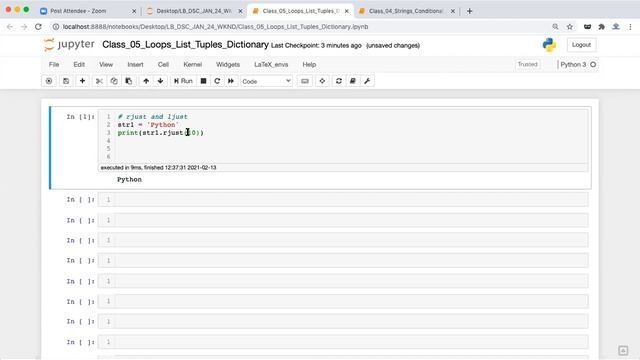The width and height of the screenshot is (640, 360).
Task: Click the code line print(str1.rjust(10))
Action: pos(160,133)
